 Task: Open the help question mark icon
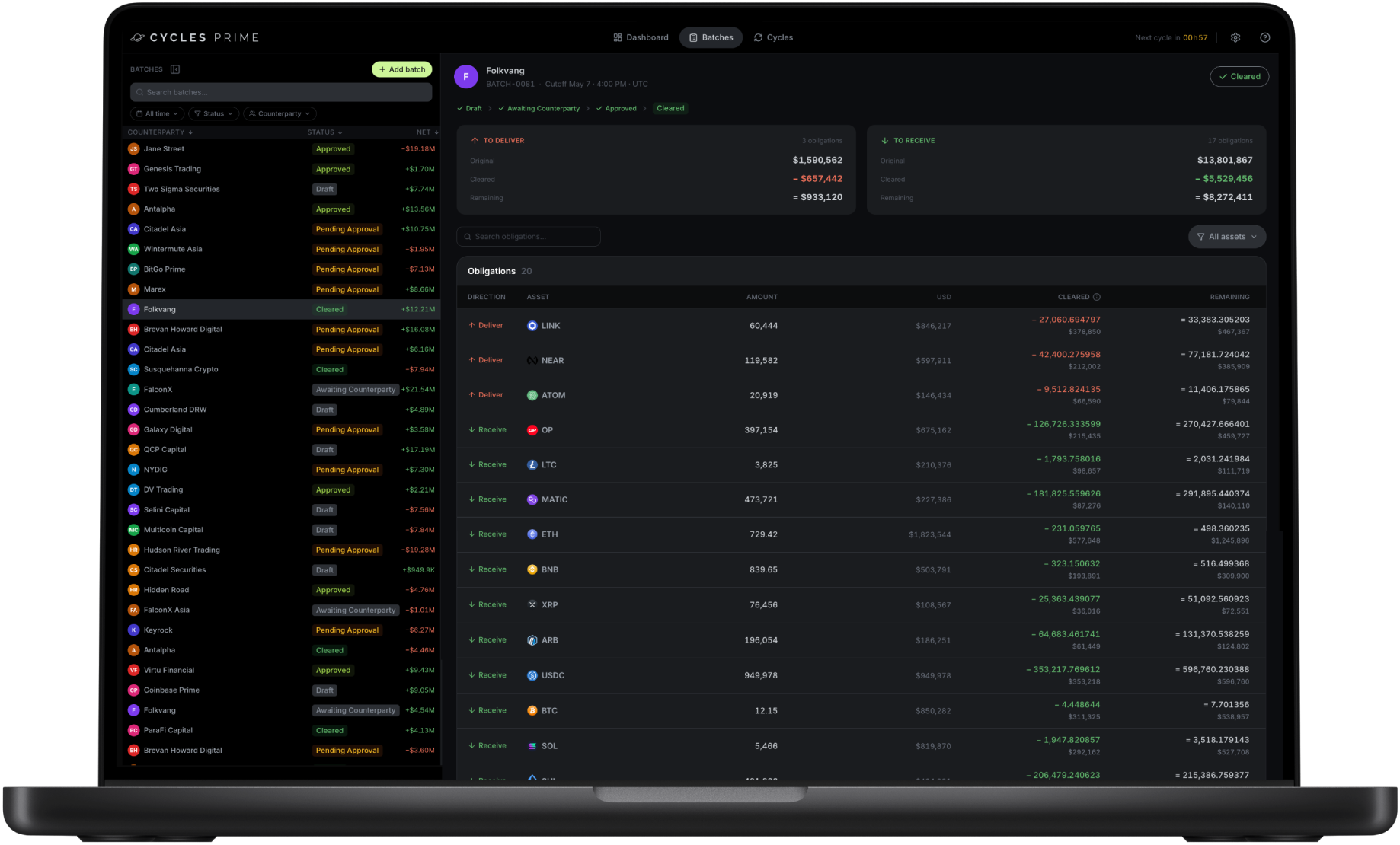(1264, 37)
